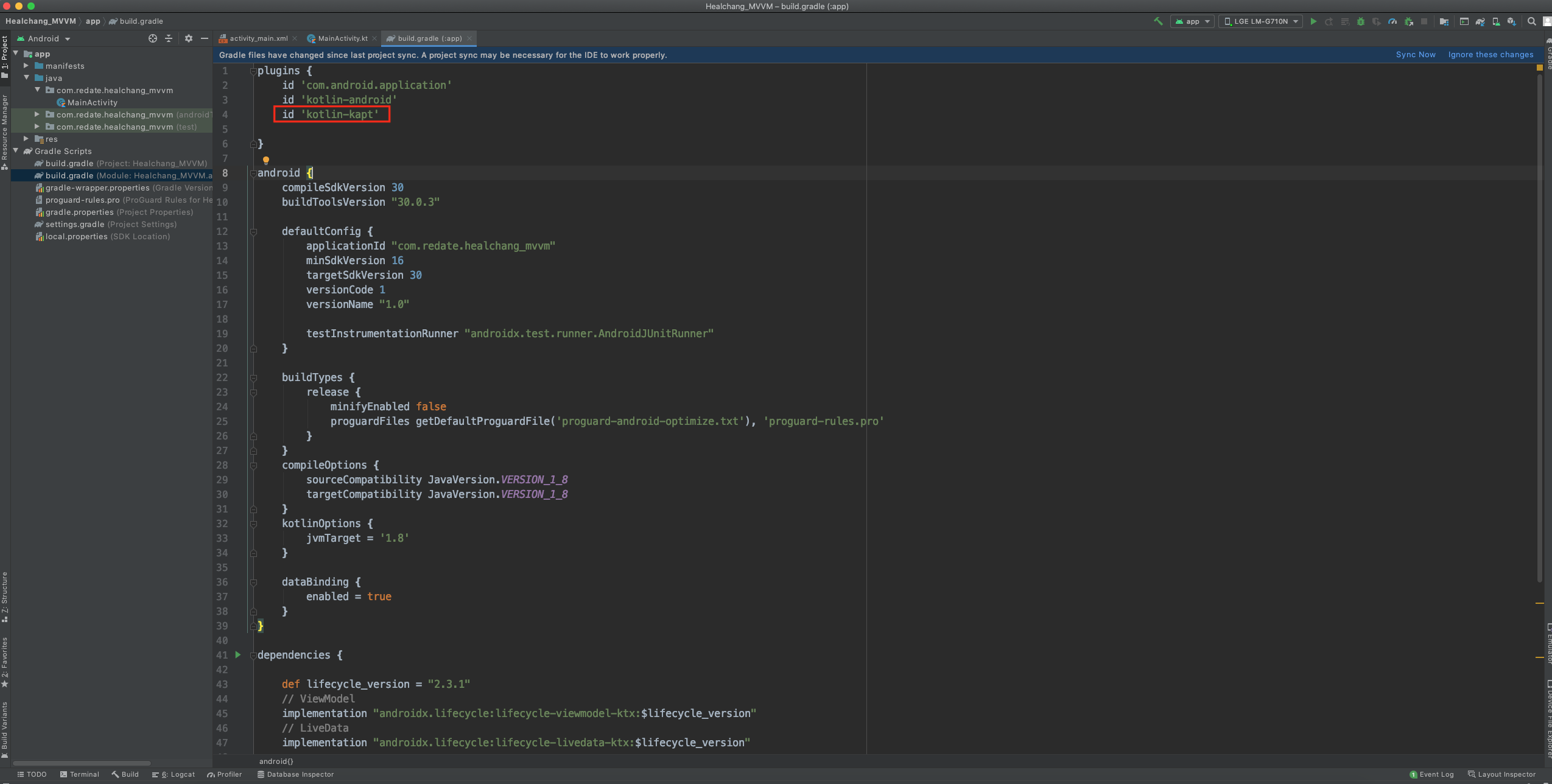The width and height of the screenshot is (1552, 784).
Task: Click the Sync Now link
Action: click(1416, 55)
